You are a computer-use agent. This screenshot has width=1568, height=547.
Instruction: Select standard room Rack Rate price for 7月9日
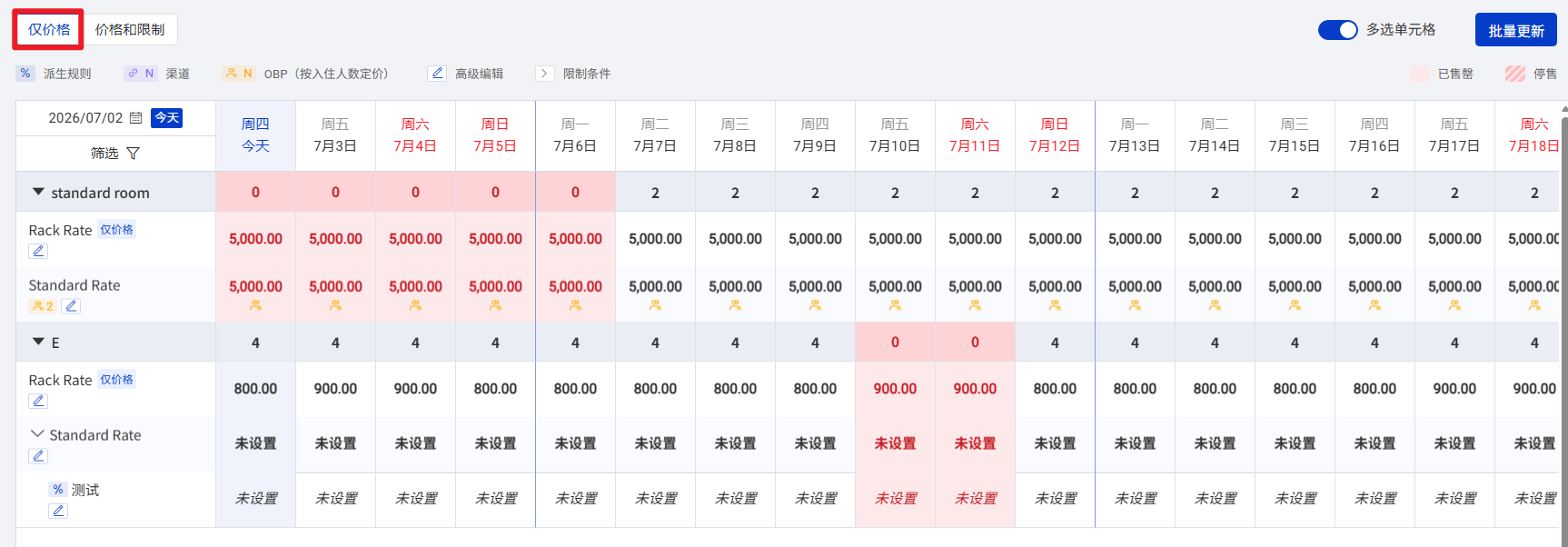click(815, 239)
